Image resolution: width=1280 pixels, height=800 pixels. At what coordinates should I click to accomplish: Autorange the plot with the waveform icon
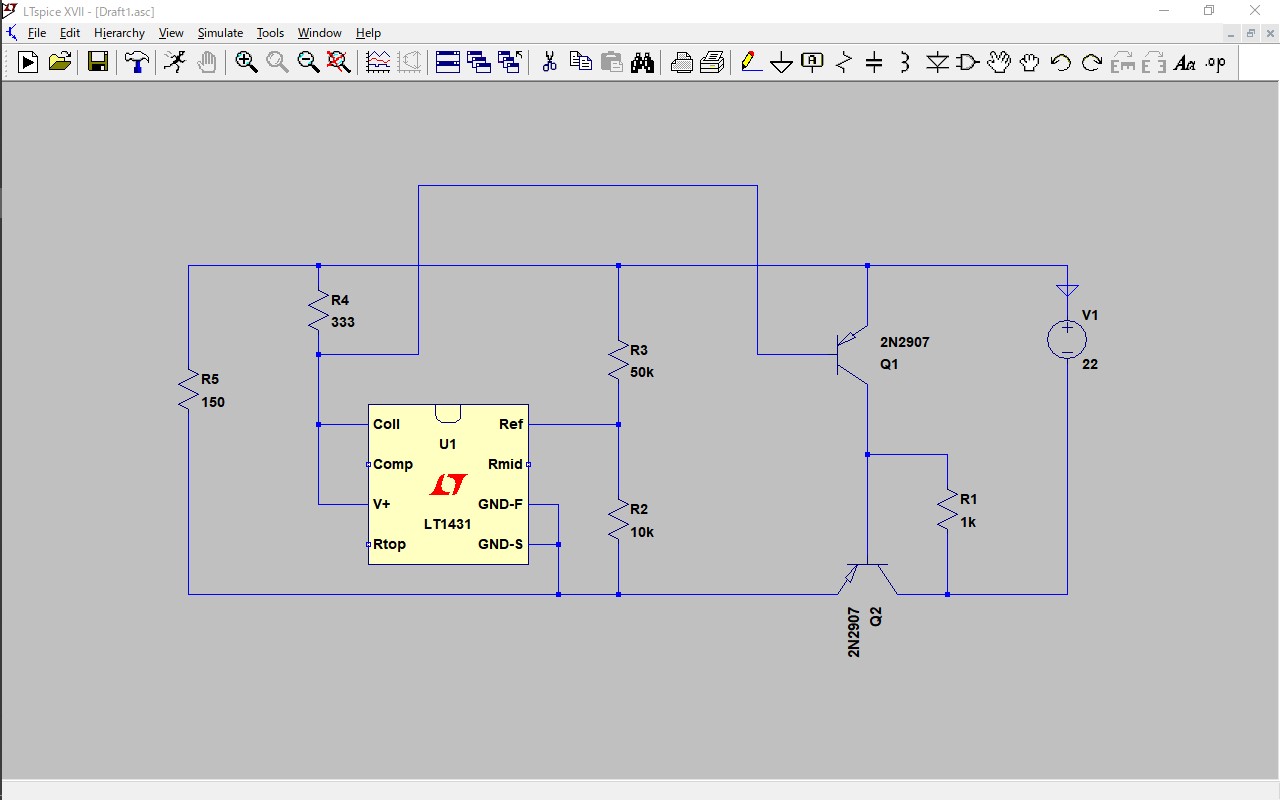pyautogui.click(x=378, y=62)
